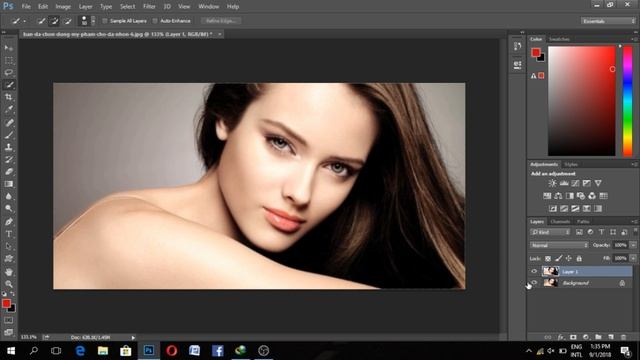Hide Background layer visibility eye
The height and width of the screenshot is (360, 640).
coord(534,282)
